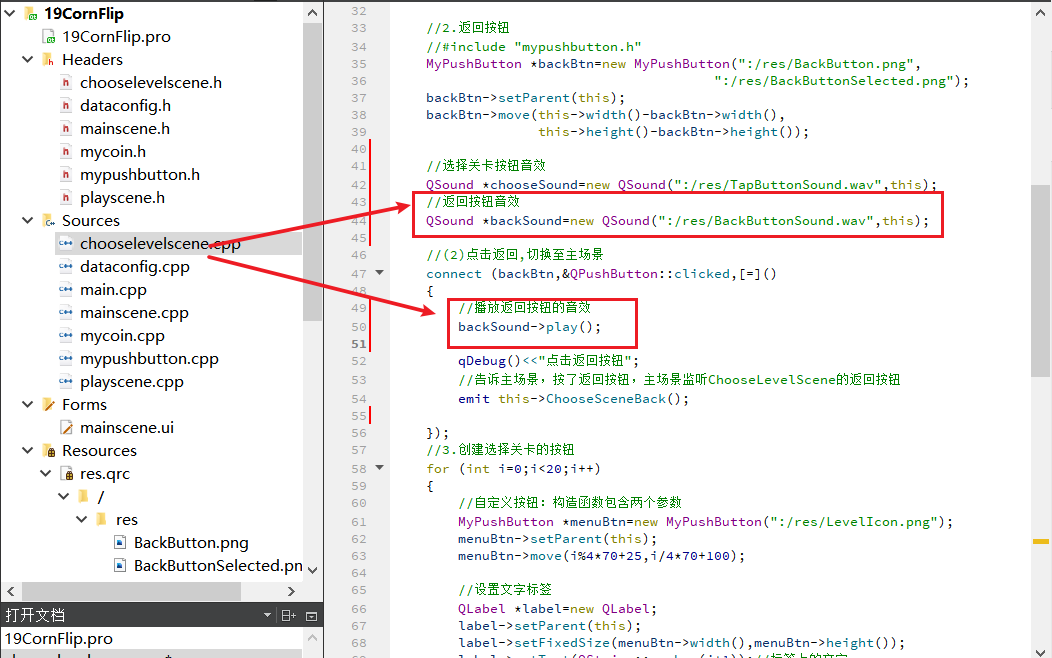Viewport: 1052px width, 658px height.
Task: Collapse the Headers folder
Action: coord(28,59)
